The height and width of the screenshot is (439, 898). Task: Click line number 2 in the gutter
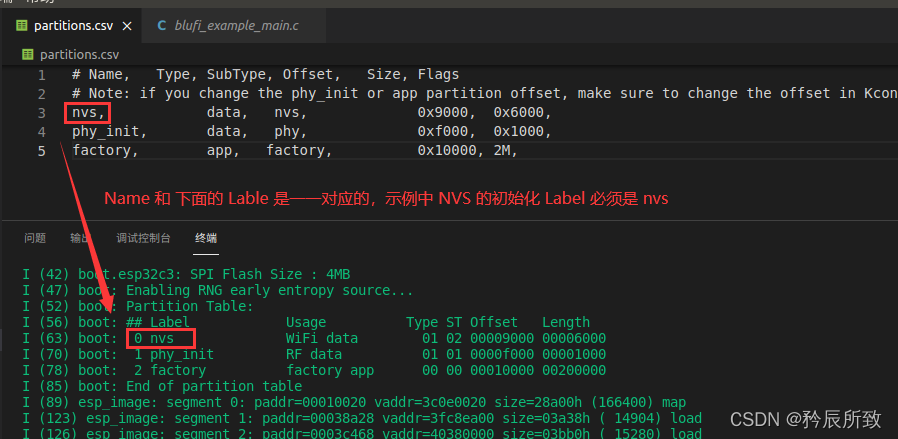tap(42, 94)
